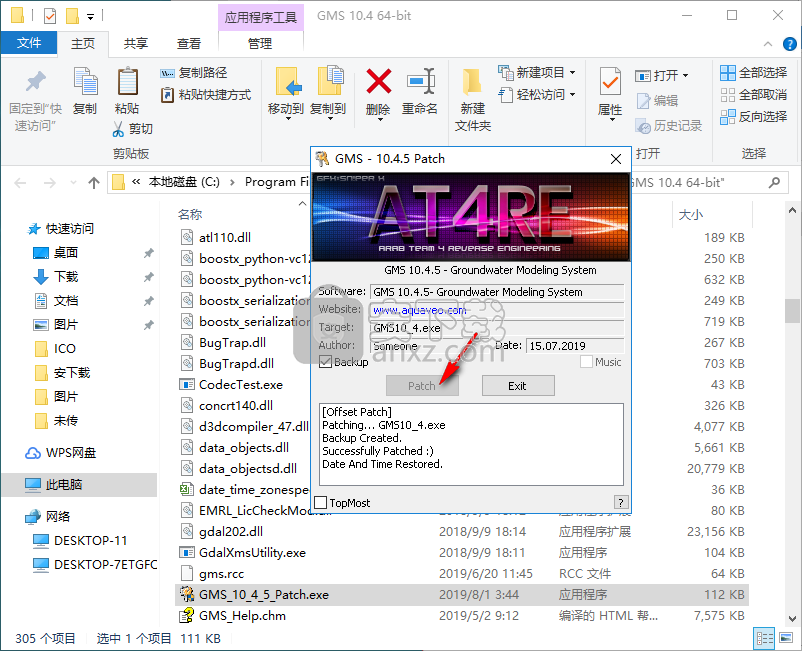
Task: Select the CodecTest.exe file
Action: coord(240,385)
